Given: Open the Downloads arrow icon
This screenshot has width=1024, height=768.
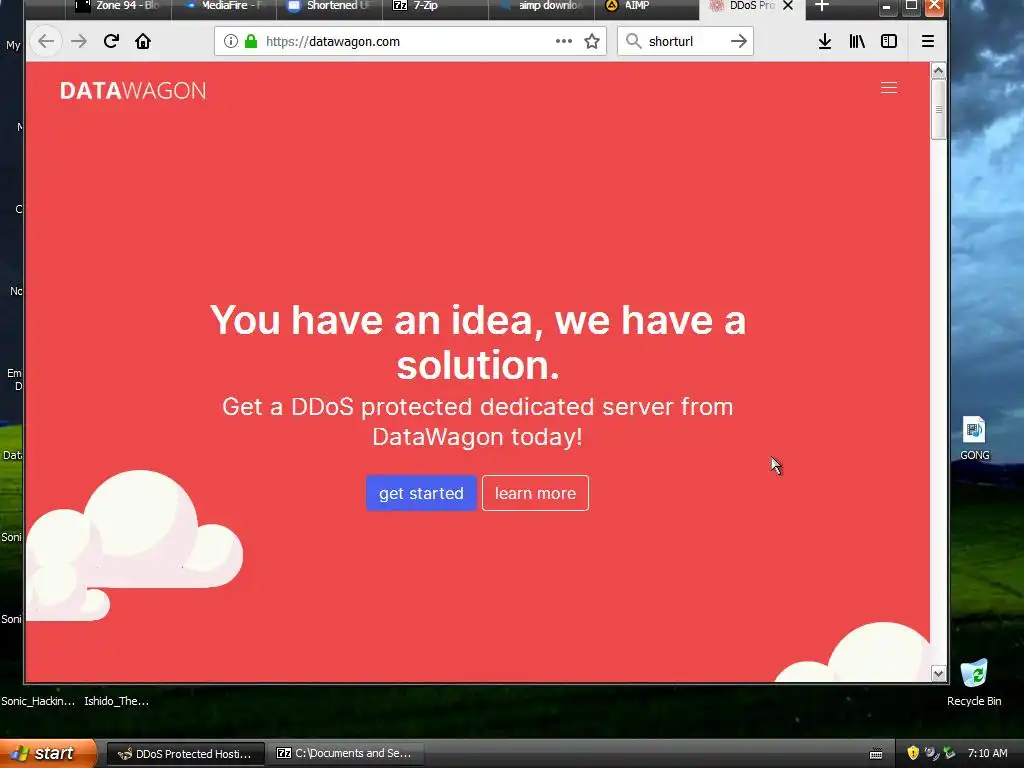Looking at the screenshot, I should [x=825, y=41].
